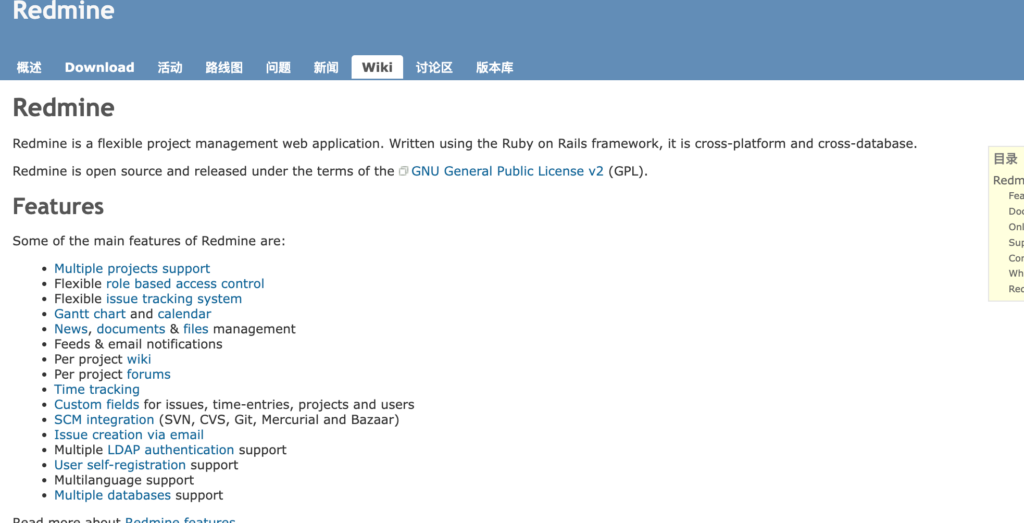Viewport: 1024px width, 523px height.
Task: Click the external link icon before GNU
Action: [x=404, y=172]
